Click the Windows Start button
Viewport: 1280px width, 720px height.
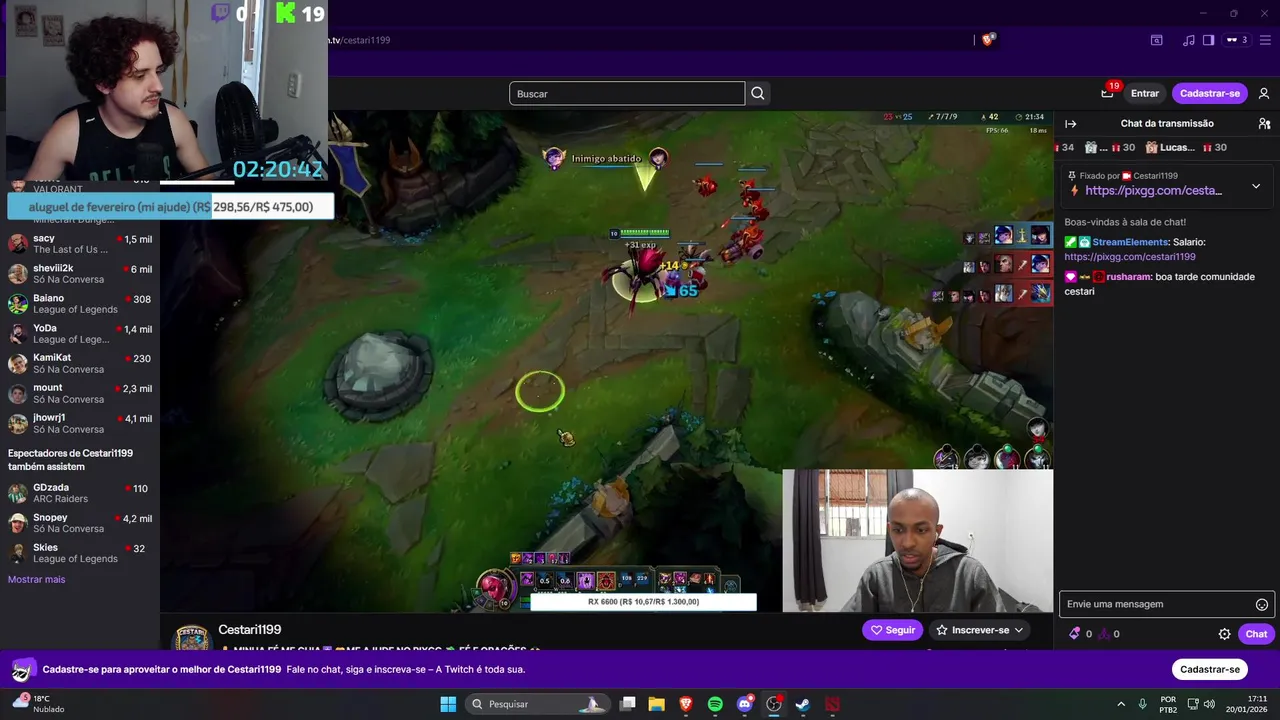pyautogui.click(x=448, y=704)
